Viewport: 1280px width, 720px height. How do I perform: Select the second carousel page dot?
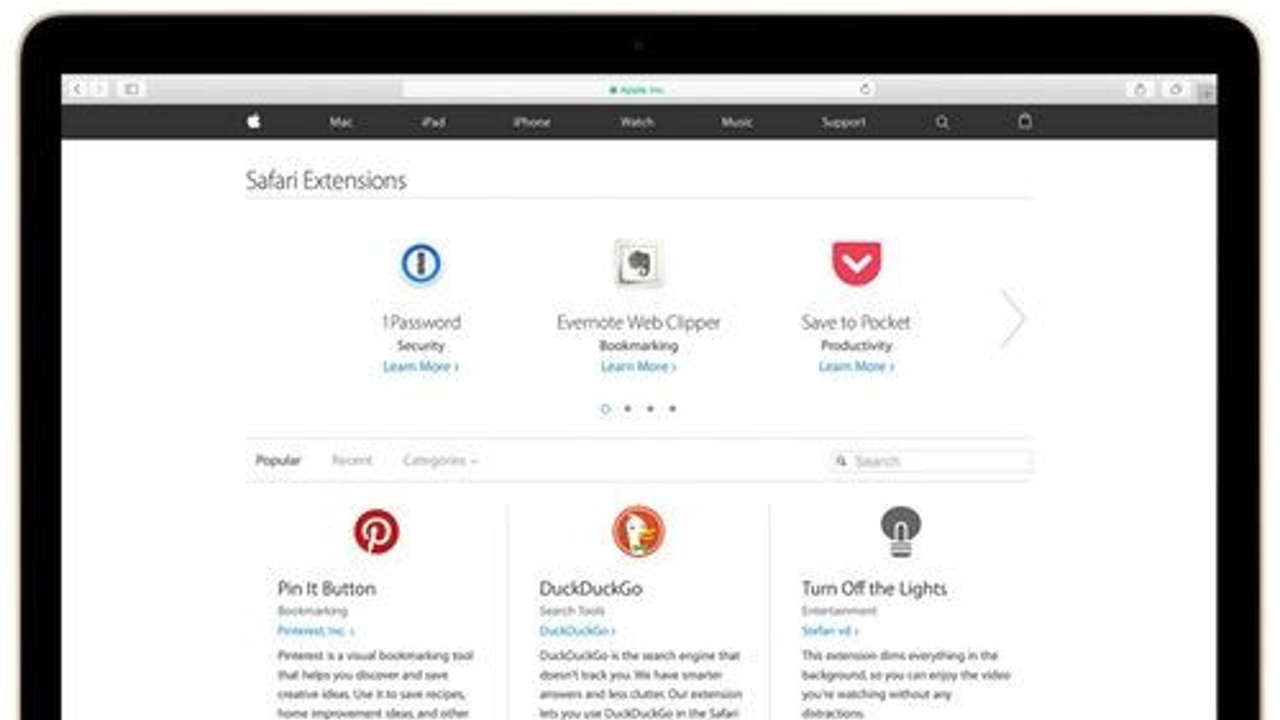(628, 409)
